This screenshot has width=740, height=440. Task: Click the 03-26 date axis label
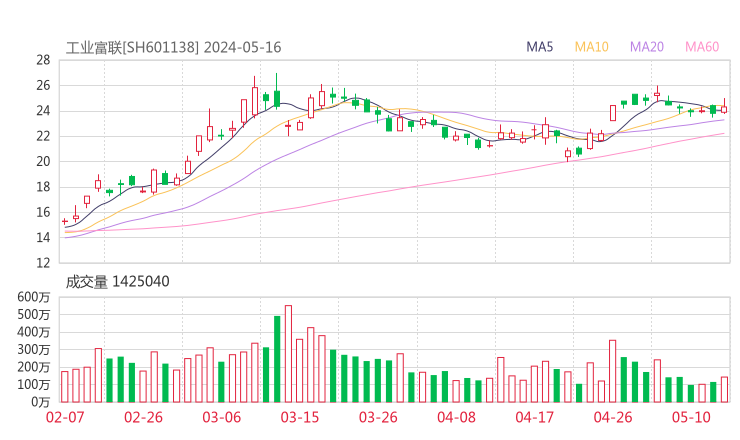[378, 417]
